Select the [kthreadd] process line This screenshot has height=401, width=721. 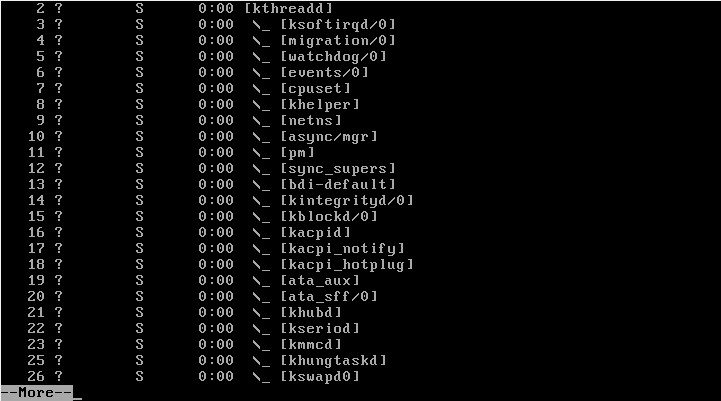tap(288, 8)
